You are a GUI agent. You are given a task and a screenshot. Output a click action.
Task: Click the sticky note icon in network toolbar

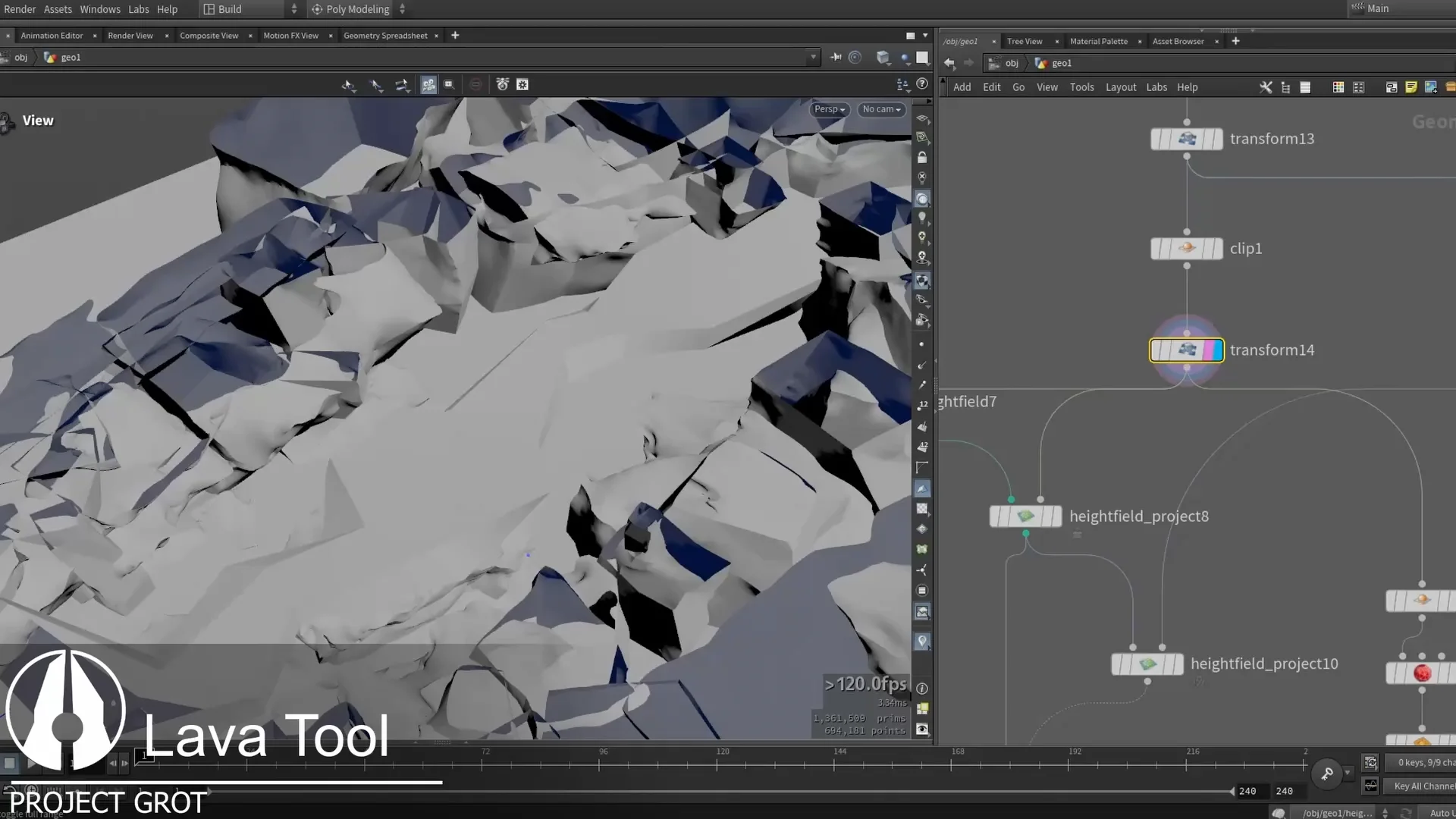[x=1411, y=87]
